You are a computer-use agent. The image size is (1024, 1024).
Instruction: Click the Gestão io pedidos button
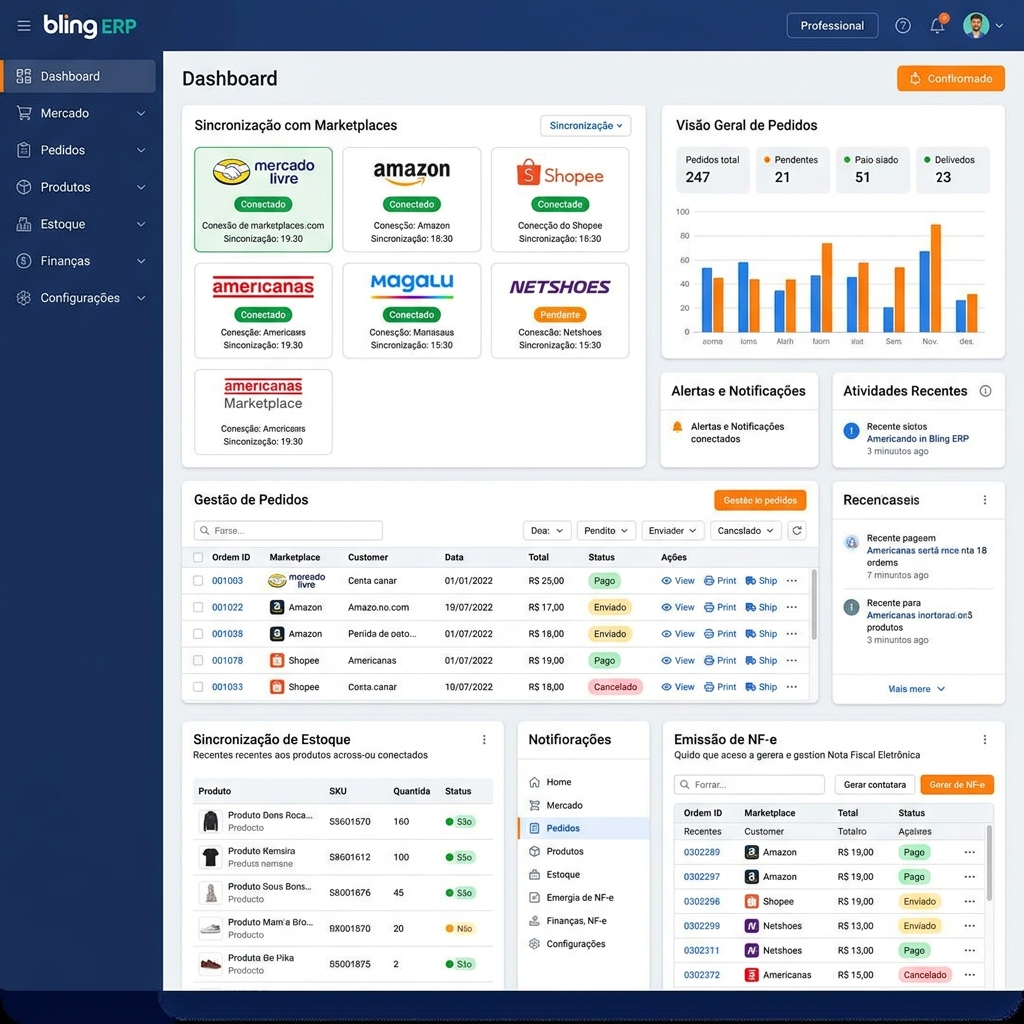[x=760, y=500]
